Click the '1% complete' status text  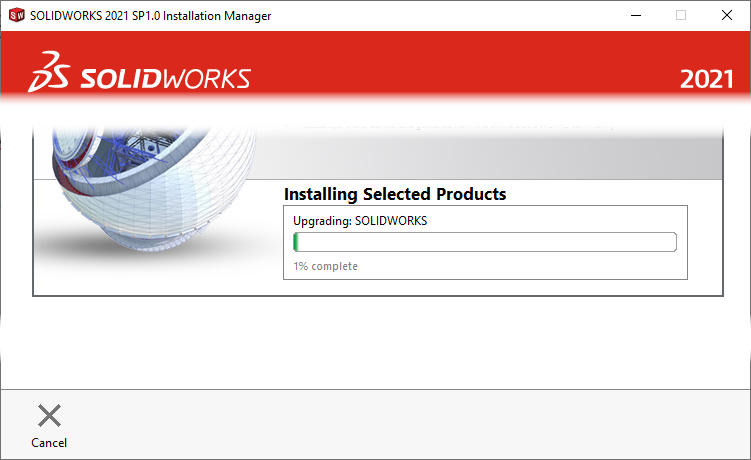pyautogui.click(x=326, y=266)
